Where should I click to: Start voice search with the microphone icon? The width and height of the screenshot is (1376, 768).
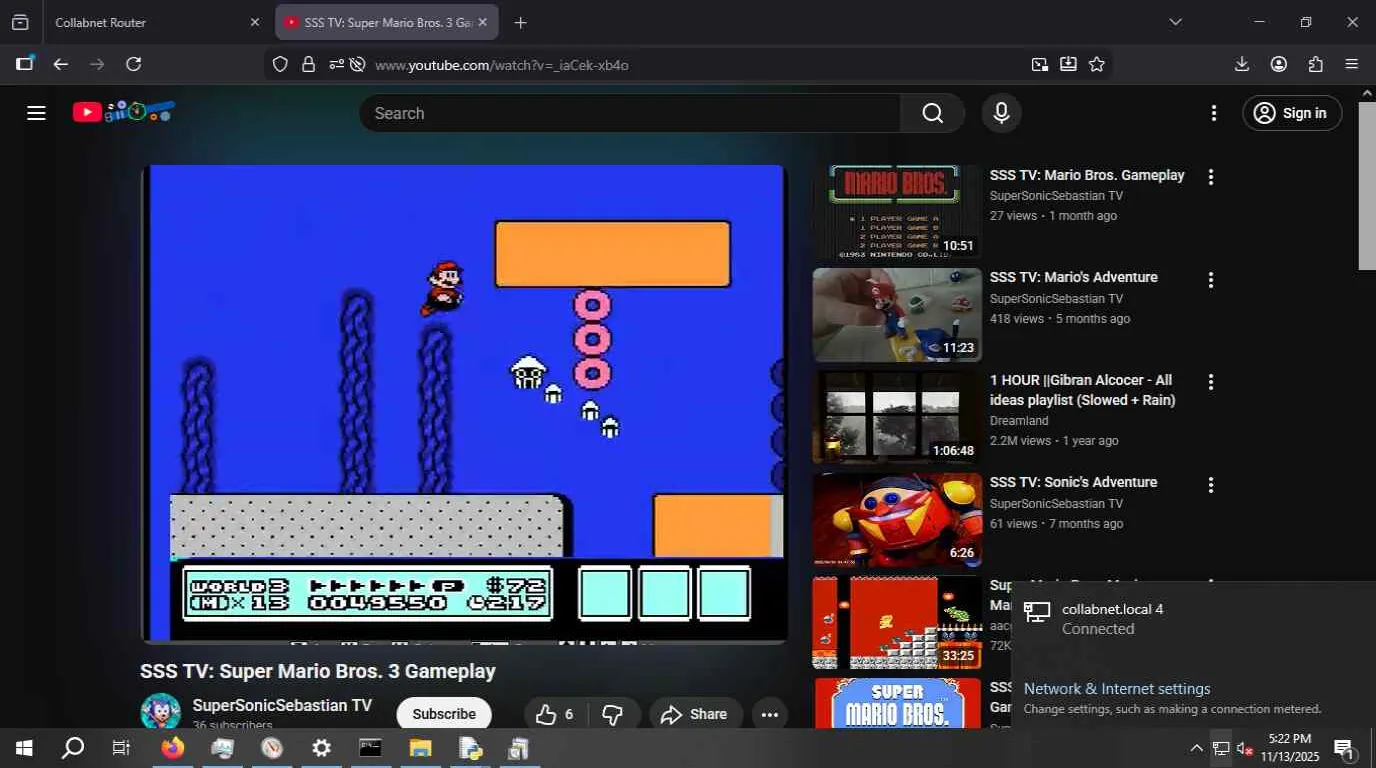[x=1001, y=113]
